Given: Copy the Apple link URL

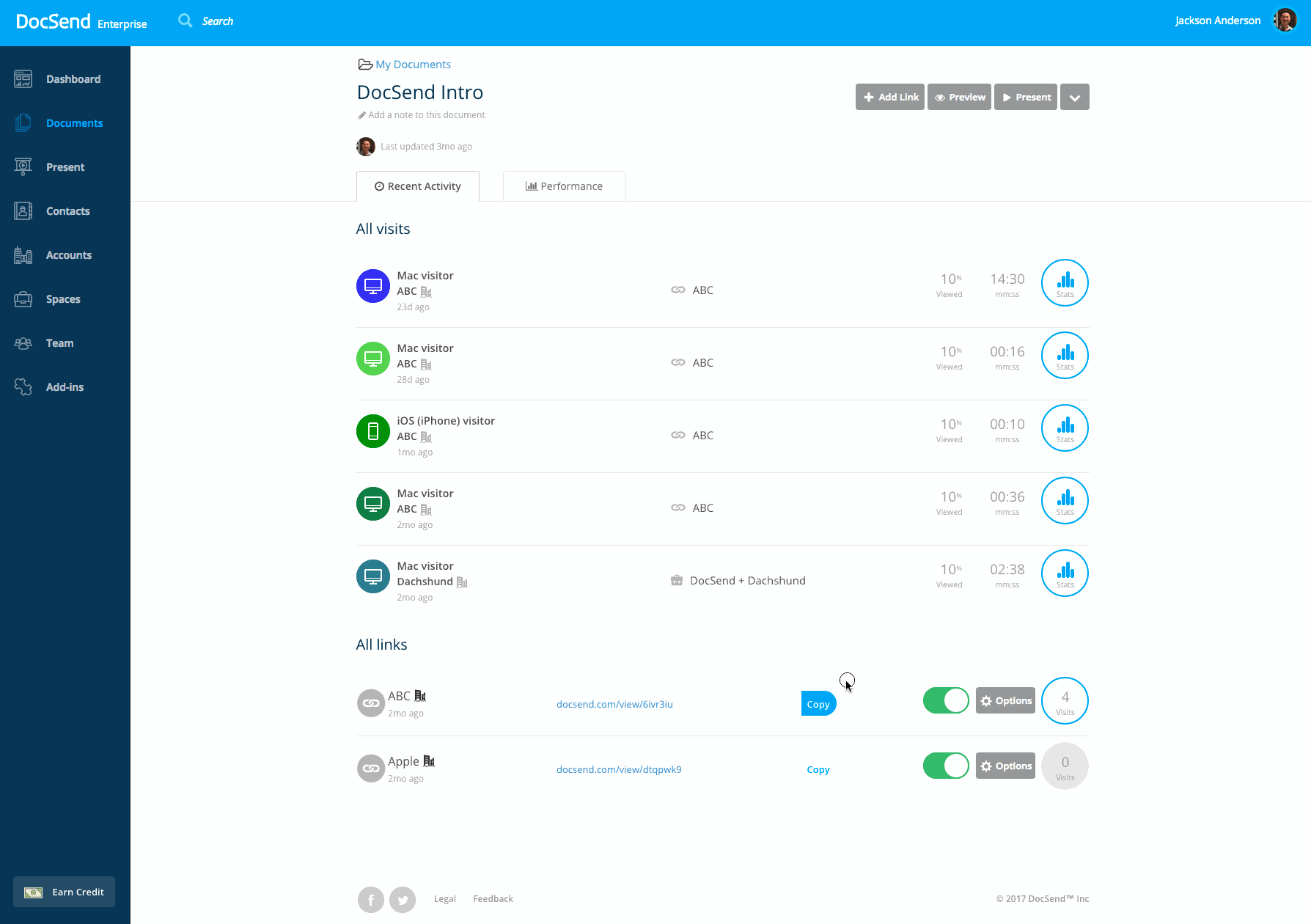Looking at the screenshot, I should click(x=818, y=769).
